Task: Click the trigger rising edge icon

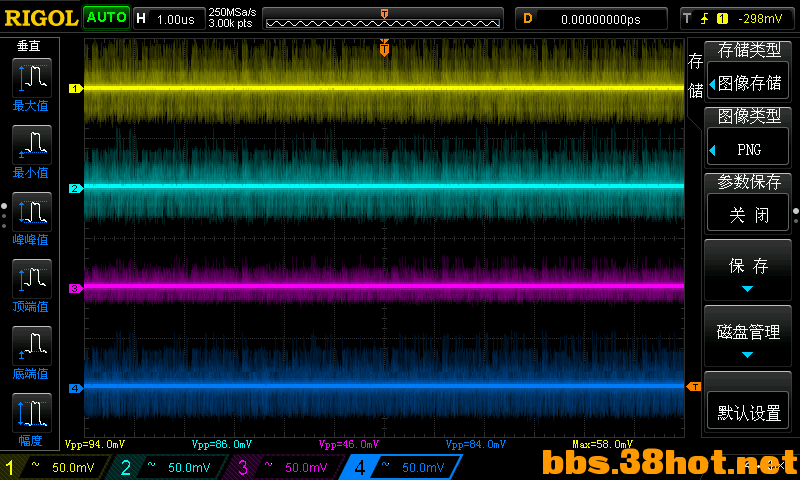Action: coord(704,19)
